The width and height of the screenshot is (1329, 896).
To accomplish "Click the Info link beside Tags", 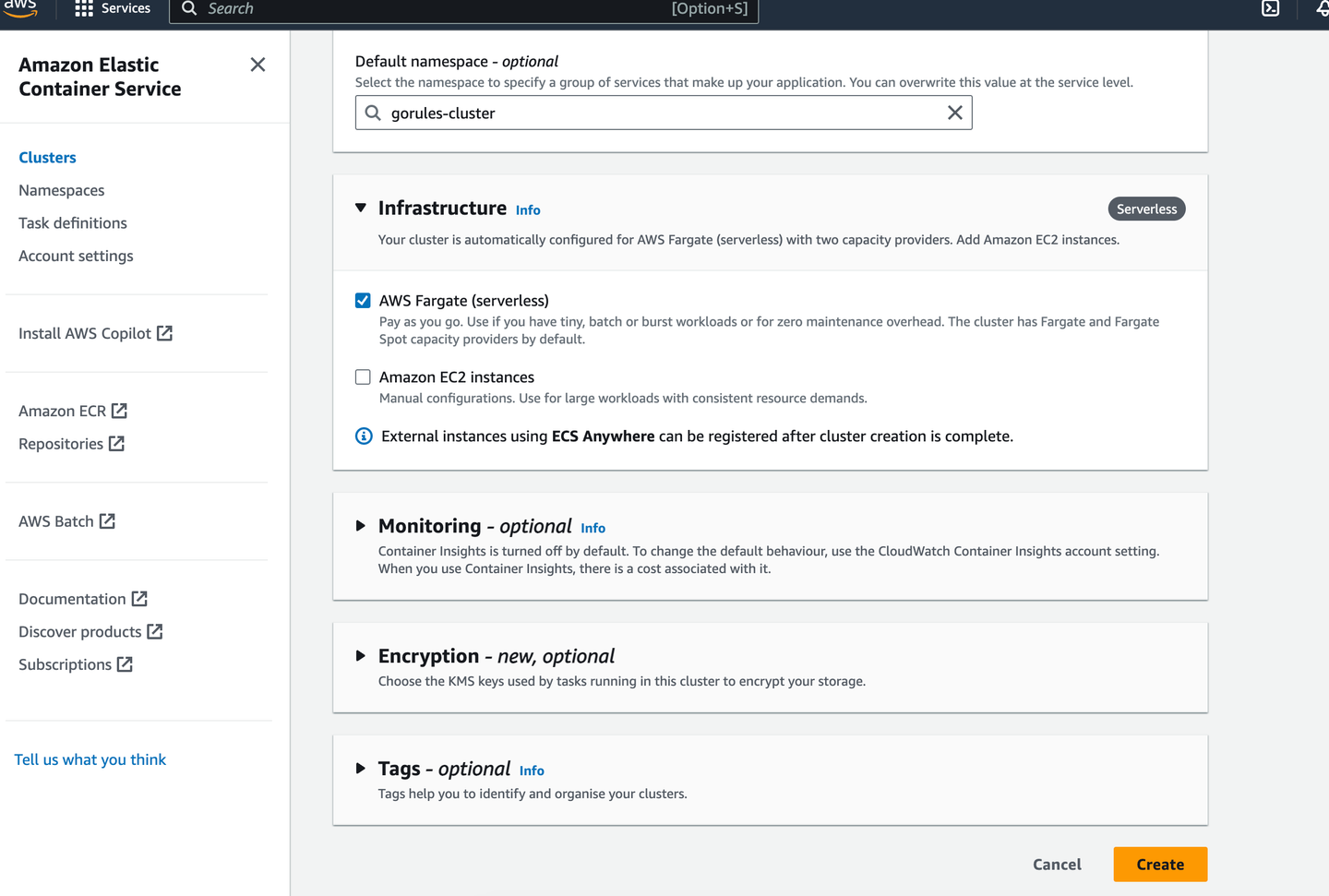I will tap(532, 771).
